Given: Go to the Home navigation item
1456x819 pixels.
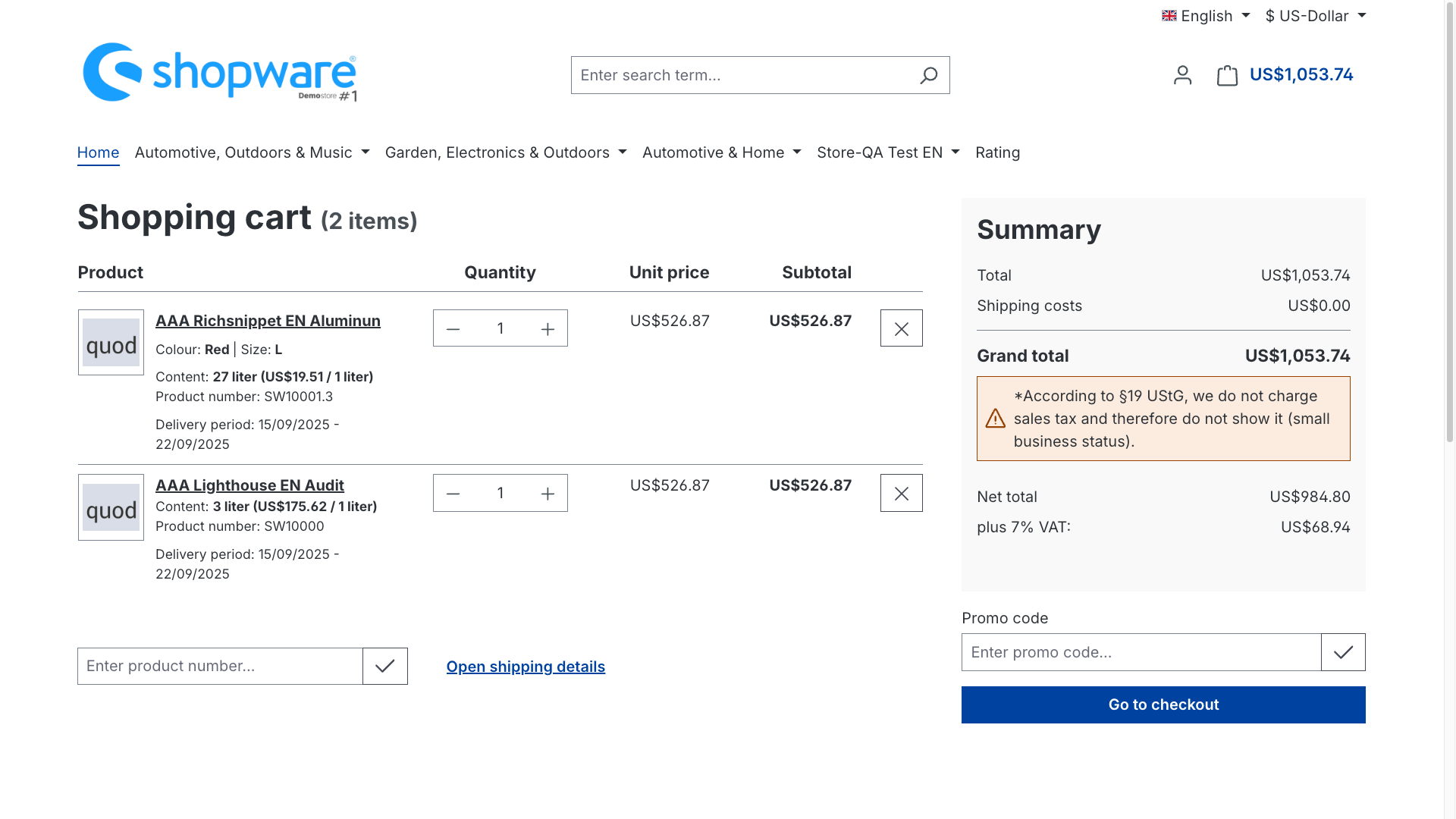Looking at the screenshot, I should tap(99, 152).
